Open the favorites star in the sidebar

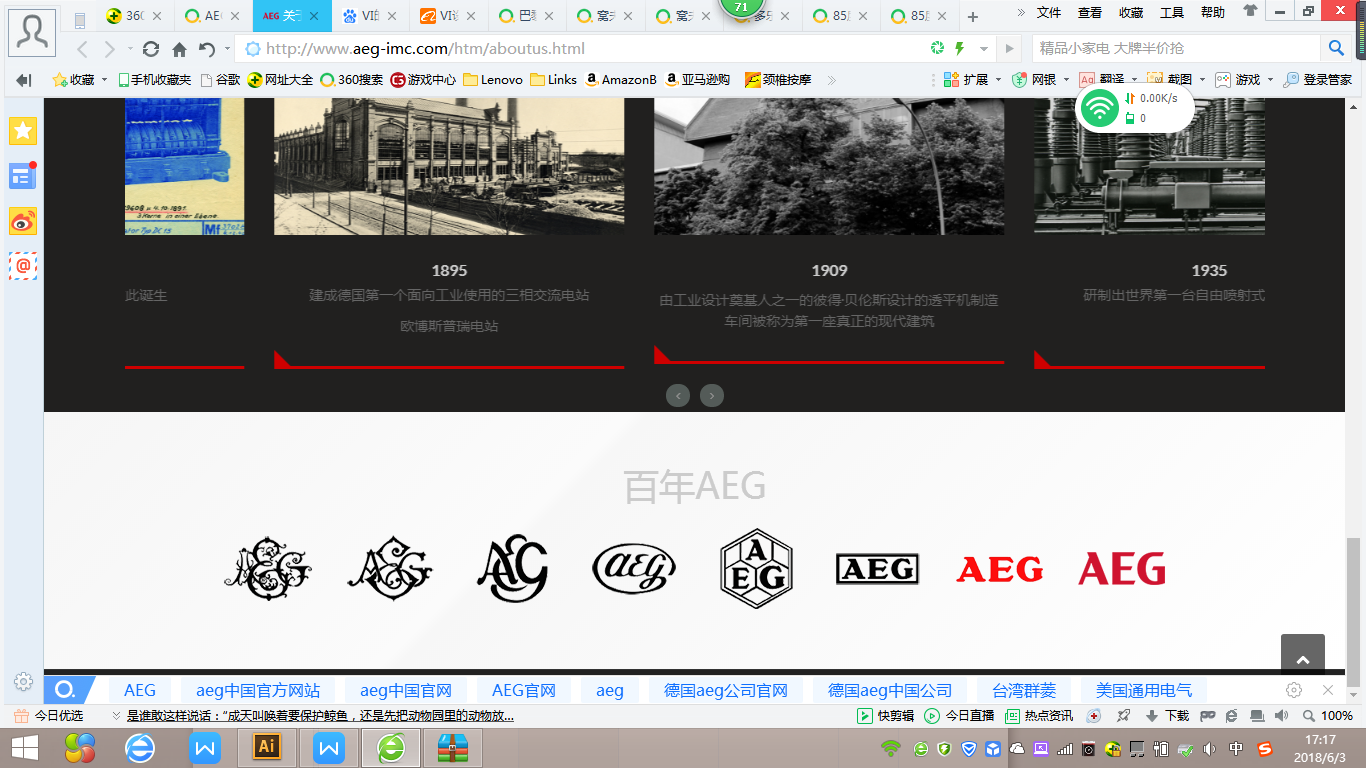point(23,130)
